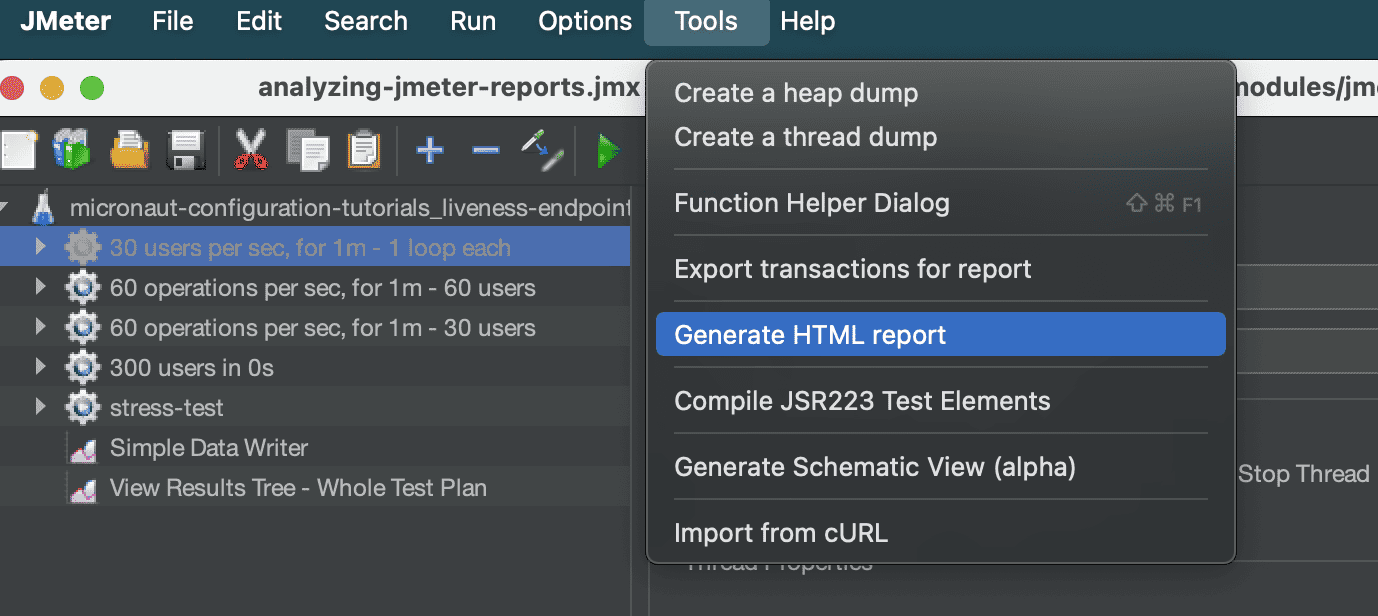This screenshot has height=616, width=1378.
Task: Expand the stress-test thread group
Action: pyautogui.click(x=40, y=407)
